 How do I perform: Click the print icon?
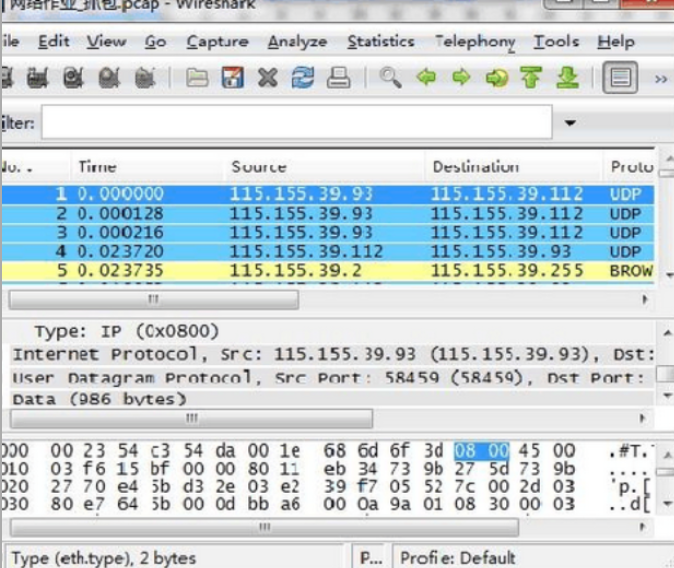[x=339, y=78]
